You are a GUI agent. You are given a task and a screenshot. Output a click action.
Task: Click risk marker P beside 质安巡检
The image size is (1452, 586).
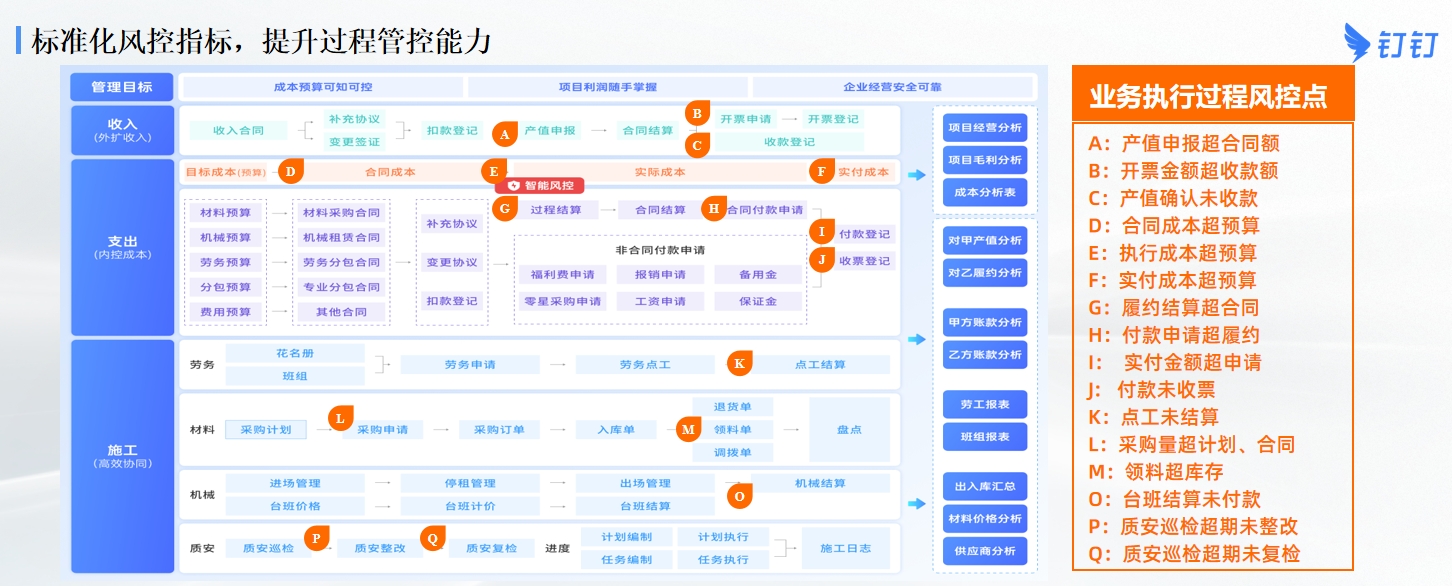pos(316,538)
